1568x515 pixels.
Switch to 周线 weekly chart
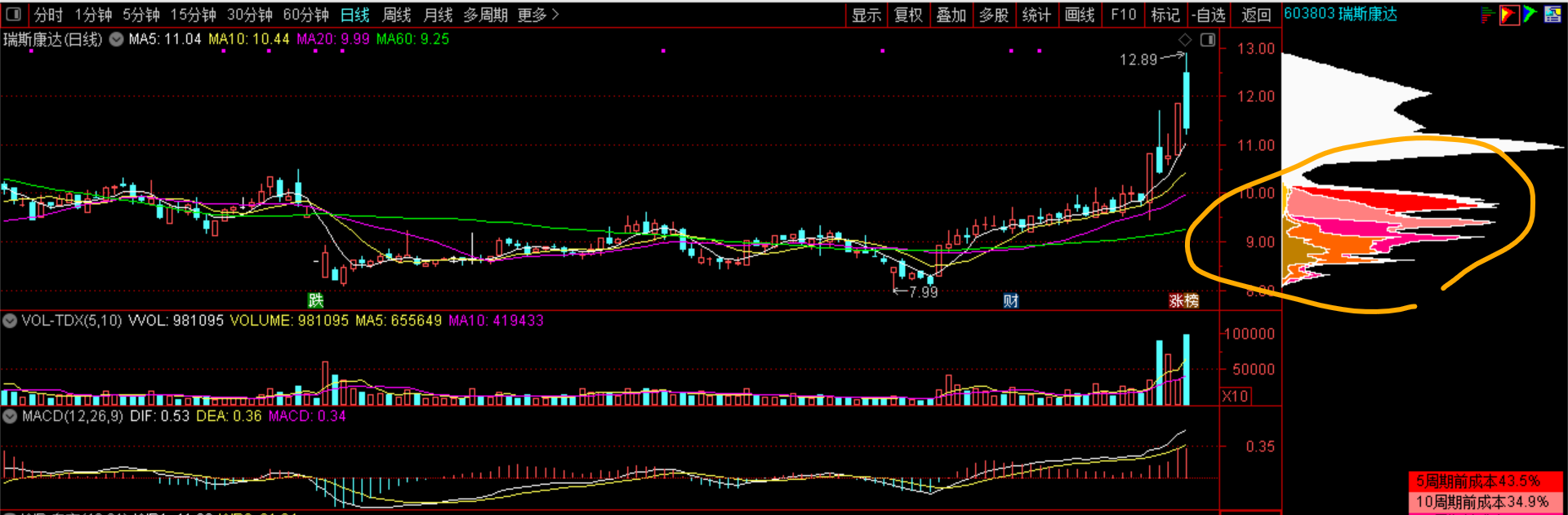(x=397, y=15)
